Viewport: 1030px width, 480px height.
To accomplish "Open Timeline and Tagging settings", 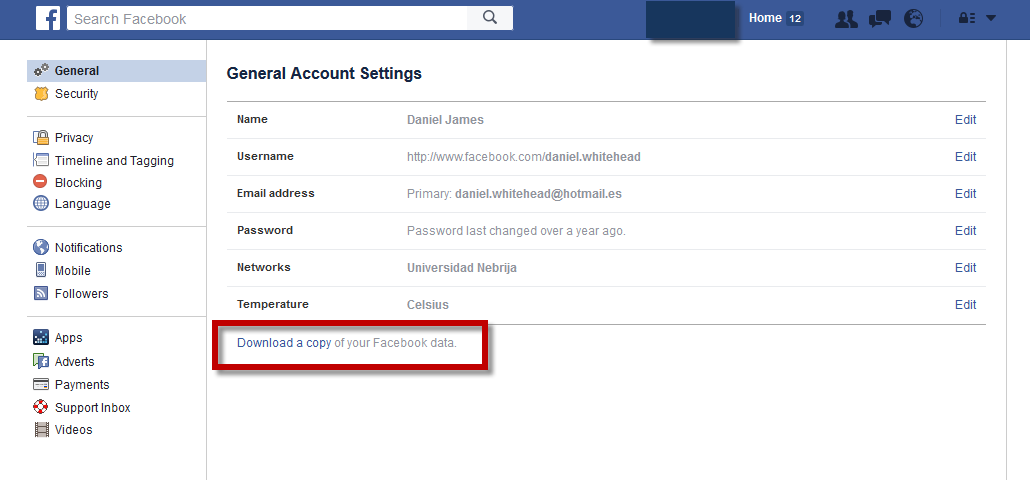I will pos(114,160).
